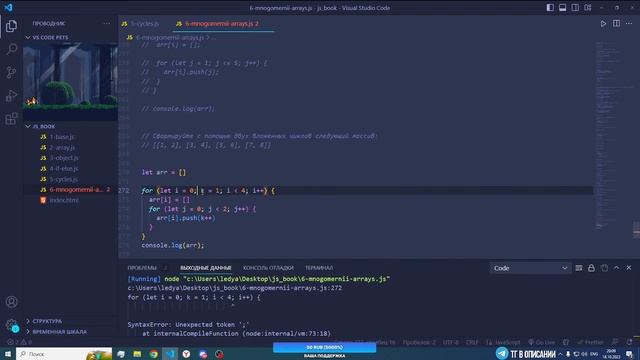Open errors and warnings count in status bar
The width and height of the screenshot is (640, 360).
(x=19, y=342)
